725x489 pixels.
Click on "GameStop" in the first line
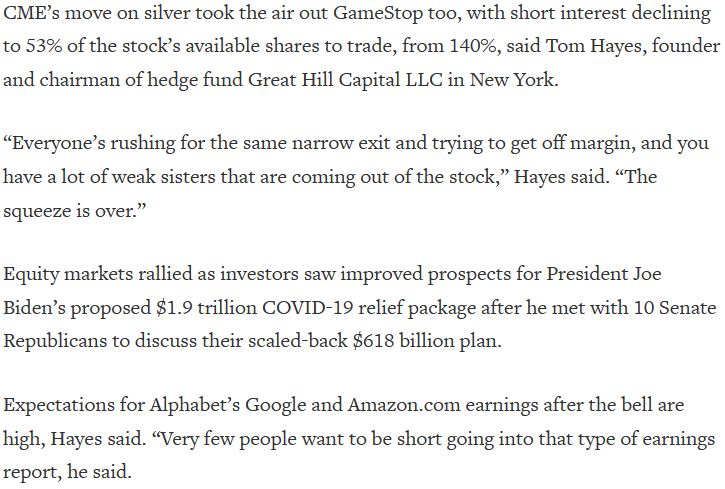(x=378, y=14)
